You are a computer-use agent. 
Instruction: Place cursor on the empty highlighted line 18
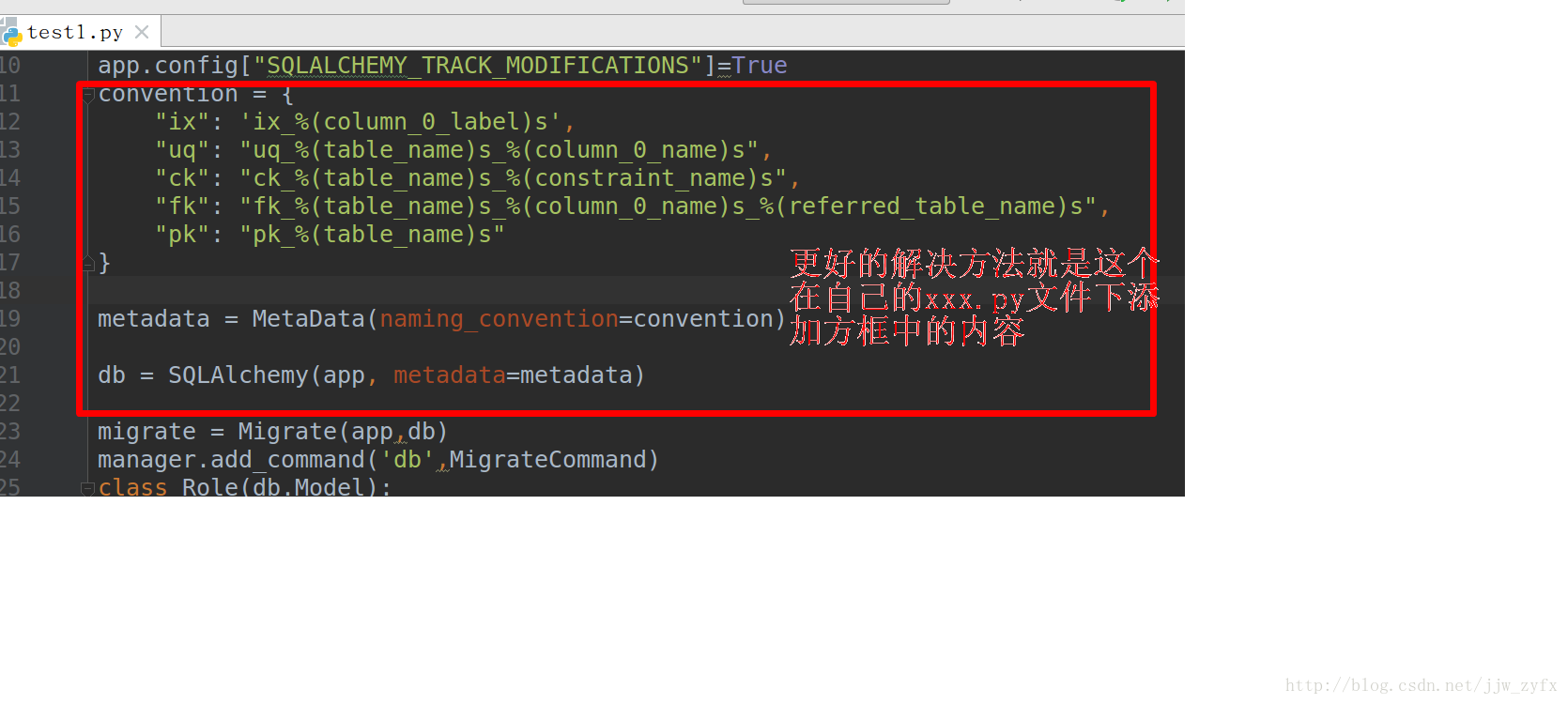[x=620, y=290]
